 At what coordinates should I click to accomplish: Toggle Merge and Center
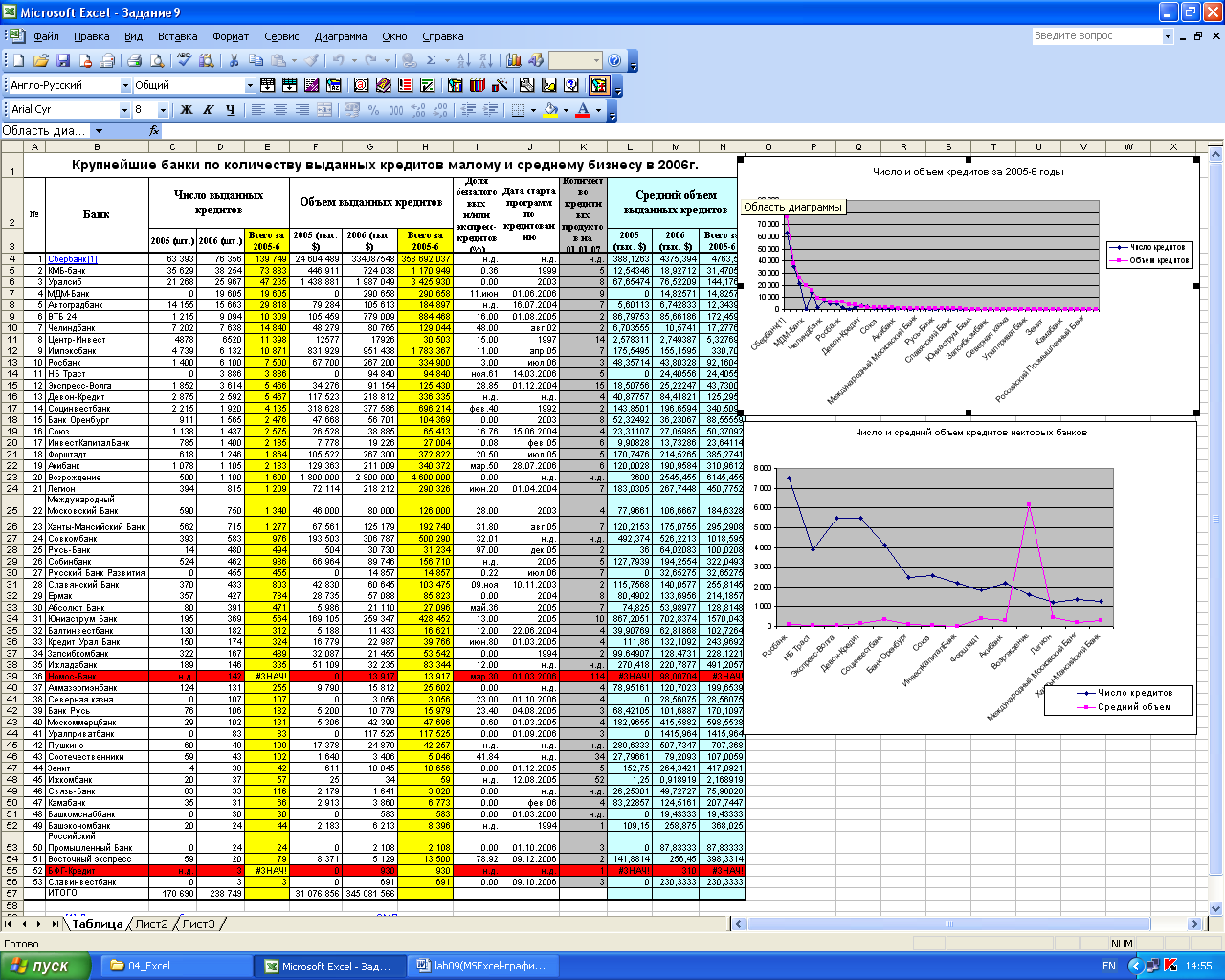[x=324, y=110]
